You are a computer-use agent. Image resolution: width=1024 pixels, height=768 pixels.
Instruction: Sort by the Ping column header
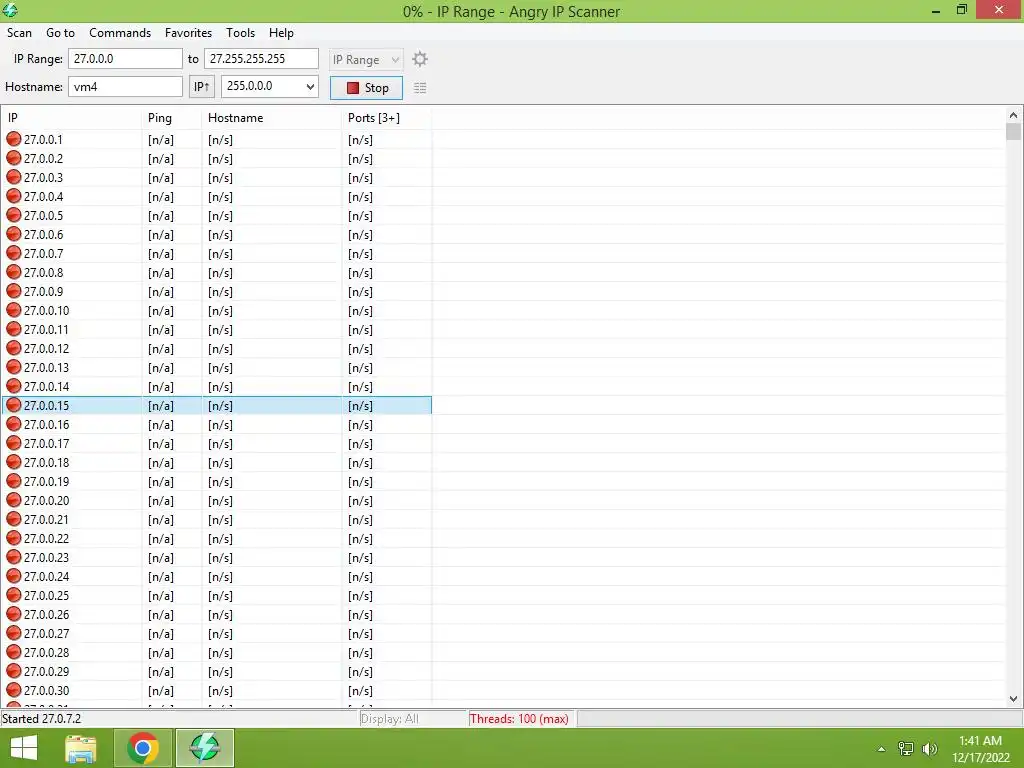pos(172,118)
